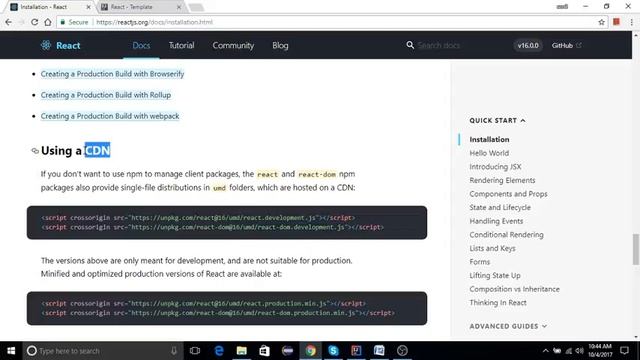Viewport: 640px width, 360px height.
Task: Open Chrome's three-dot menu
Action: 631,22
